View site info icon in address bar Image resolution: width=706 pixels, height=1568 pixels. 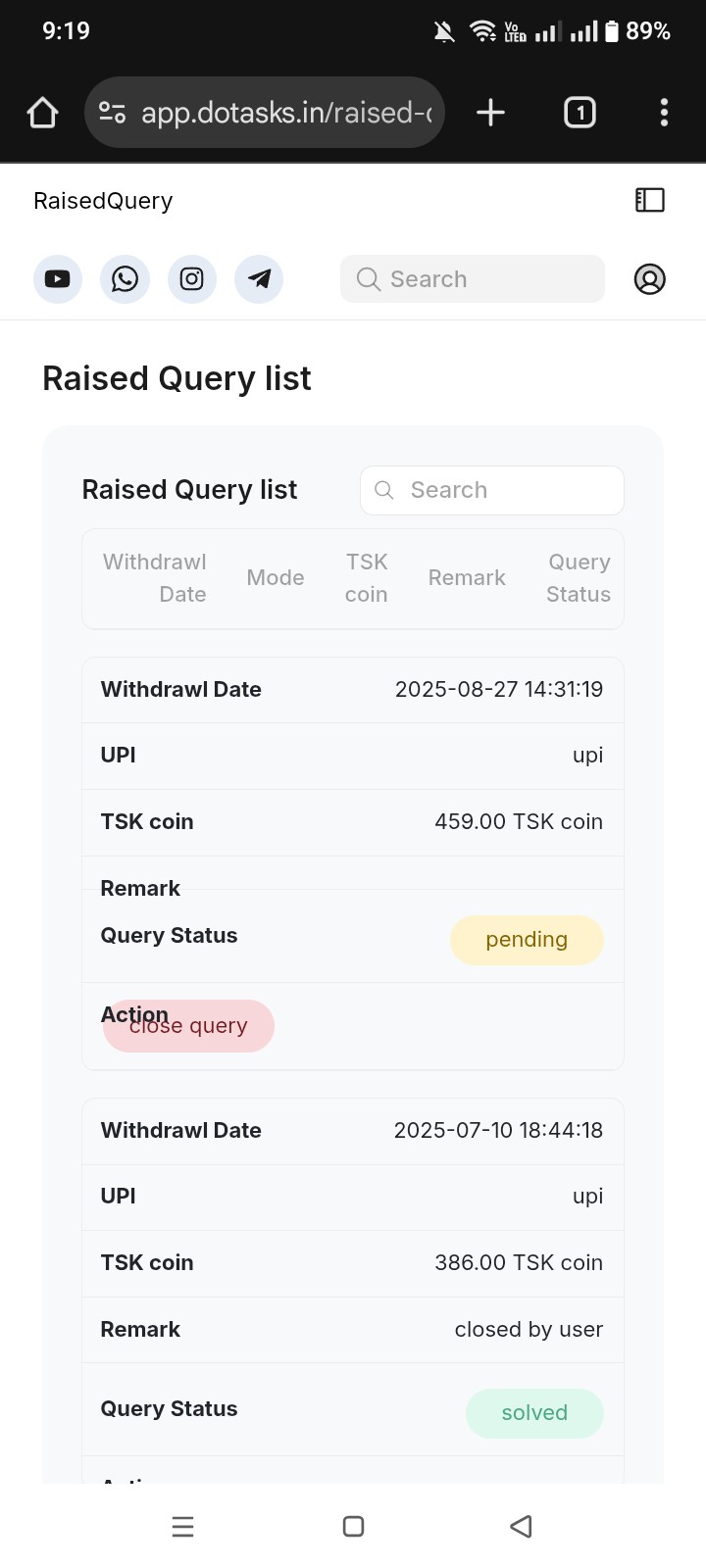113,113
